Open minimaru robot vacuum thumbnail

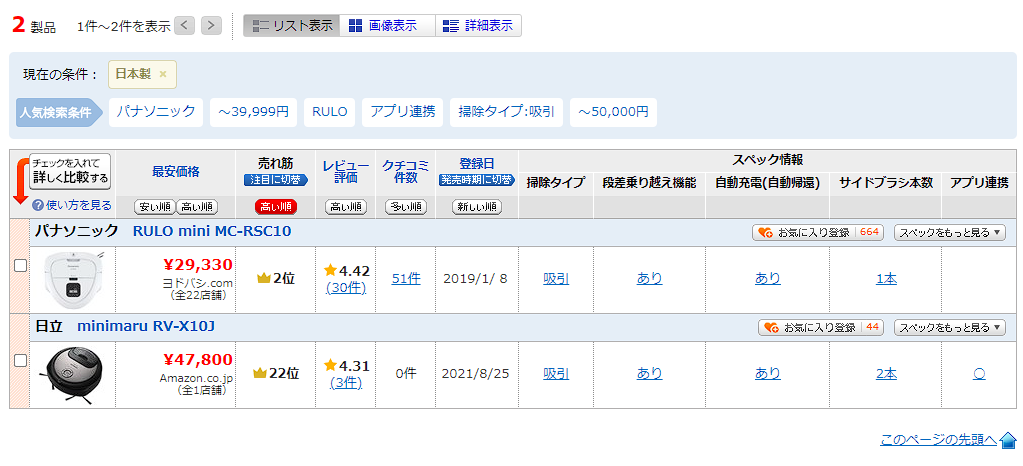point(74,374)
